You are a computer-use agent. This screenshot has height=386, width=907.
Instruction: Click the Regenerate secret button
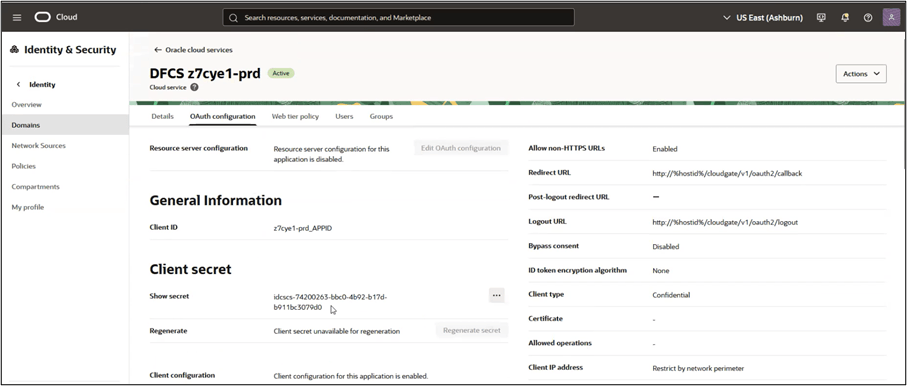(x=471, y=330)
